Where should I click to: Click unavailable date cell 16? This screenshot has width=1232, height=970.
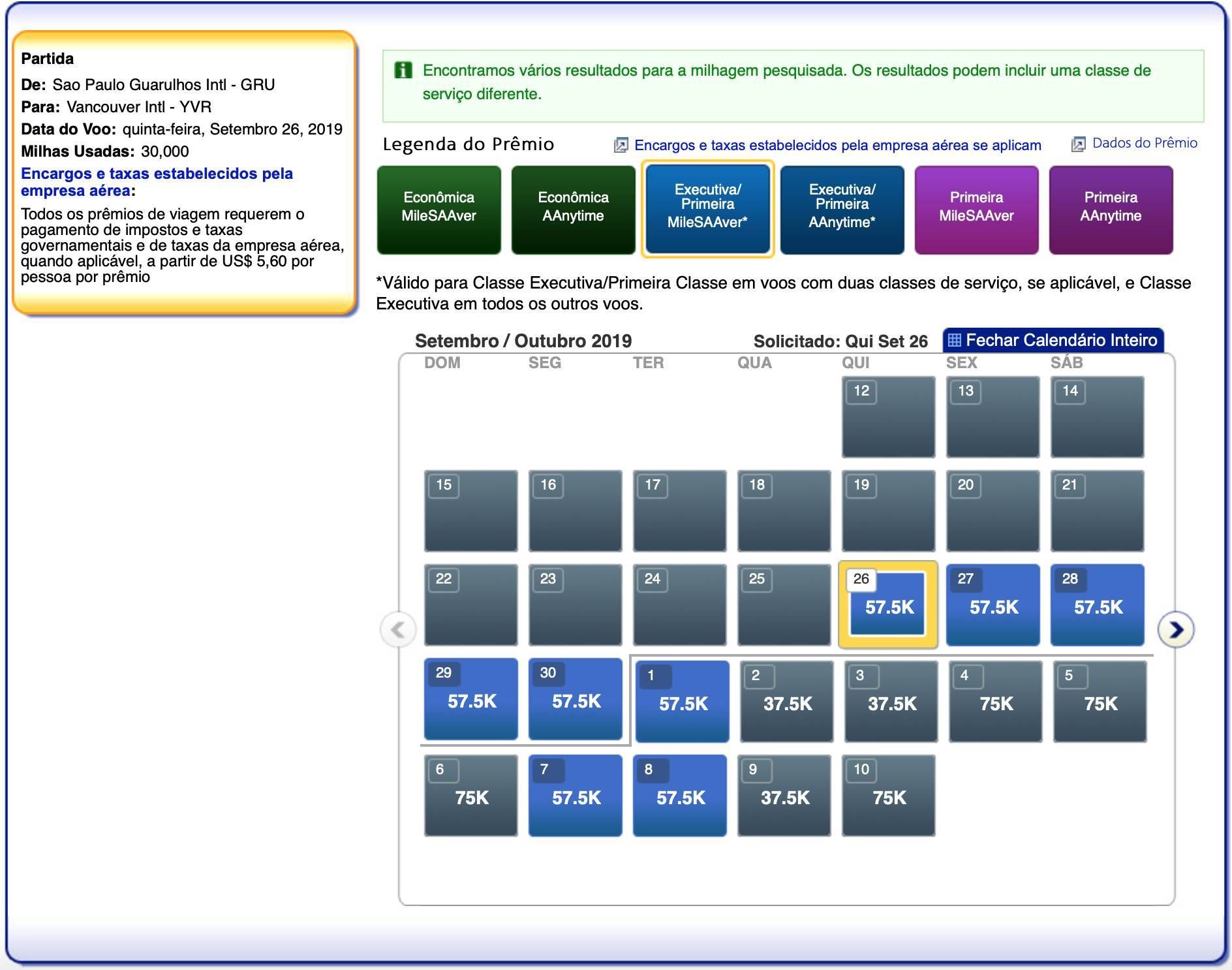pos(575,511)
